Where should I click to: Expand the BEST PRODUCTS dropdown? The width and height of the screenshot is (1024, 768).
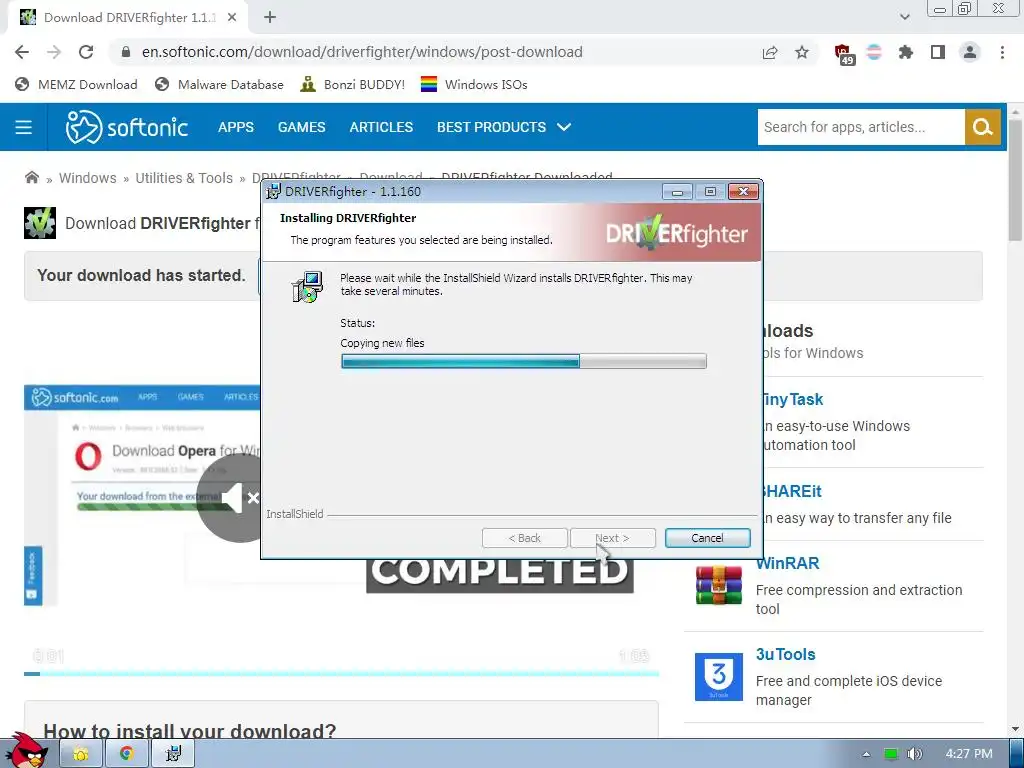[x=504, y=127]
